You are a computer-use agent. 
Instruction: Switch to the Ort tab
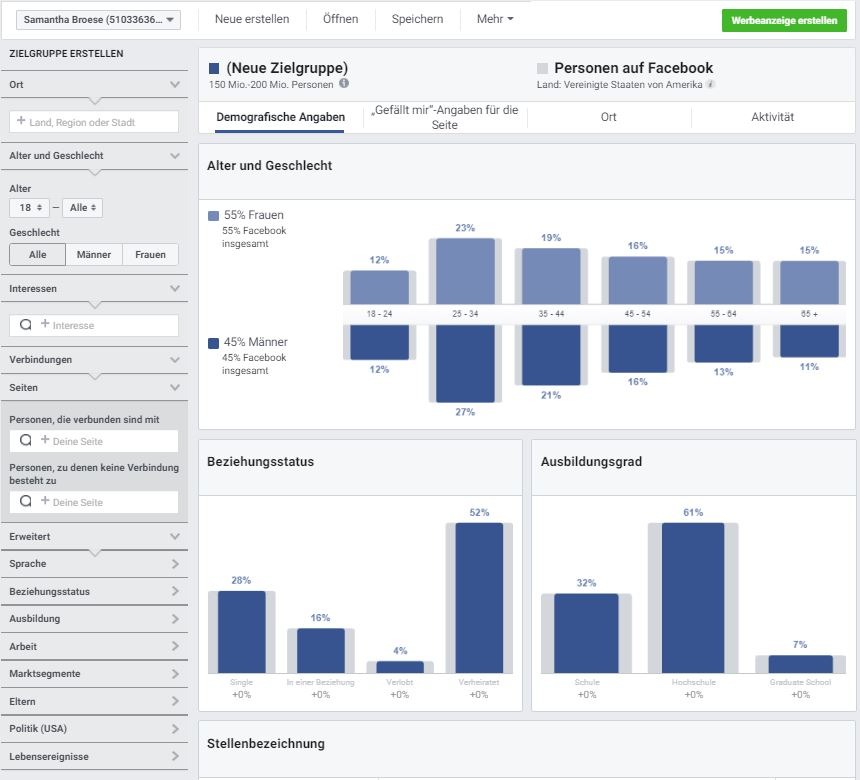tap(609, 117)
